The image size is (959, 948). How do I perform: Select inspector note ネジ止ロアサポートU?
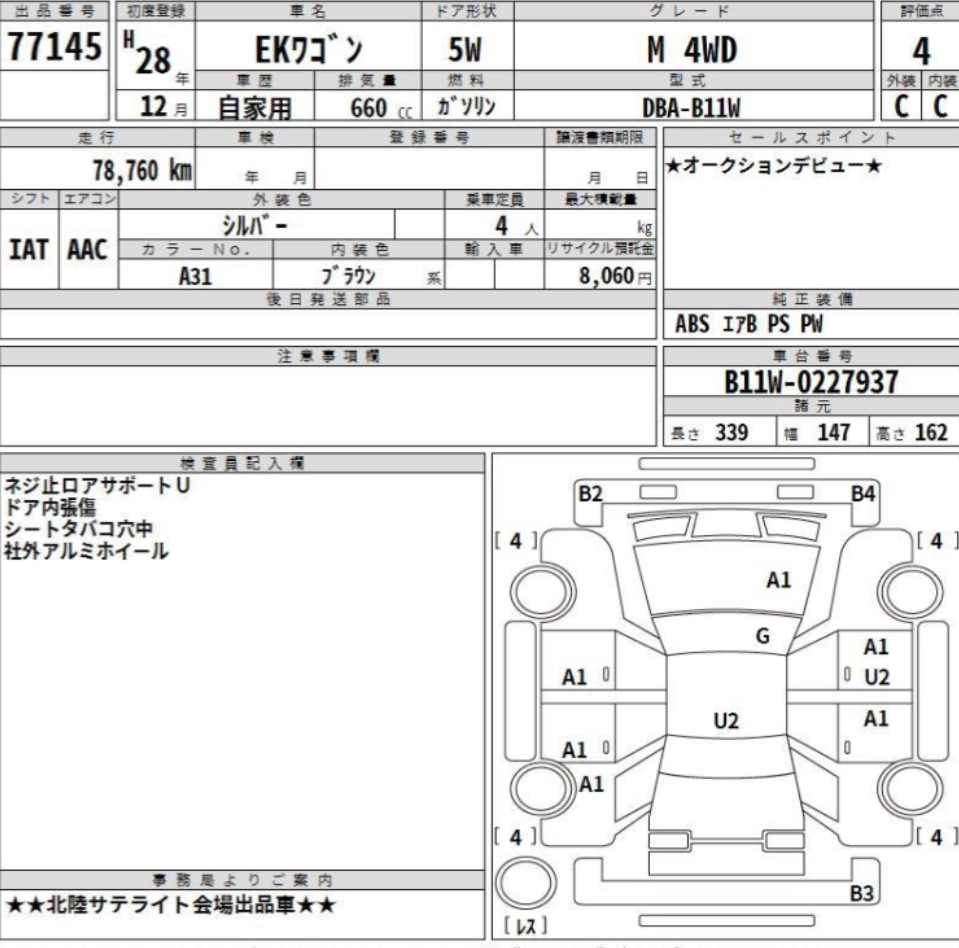click(x=97, y=486)
